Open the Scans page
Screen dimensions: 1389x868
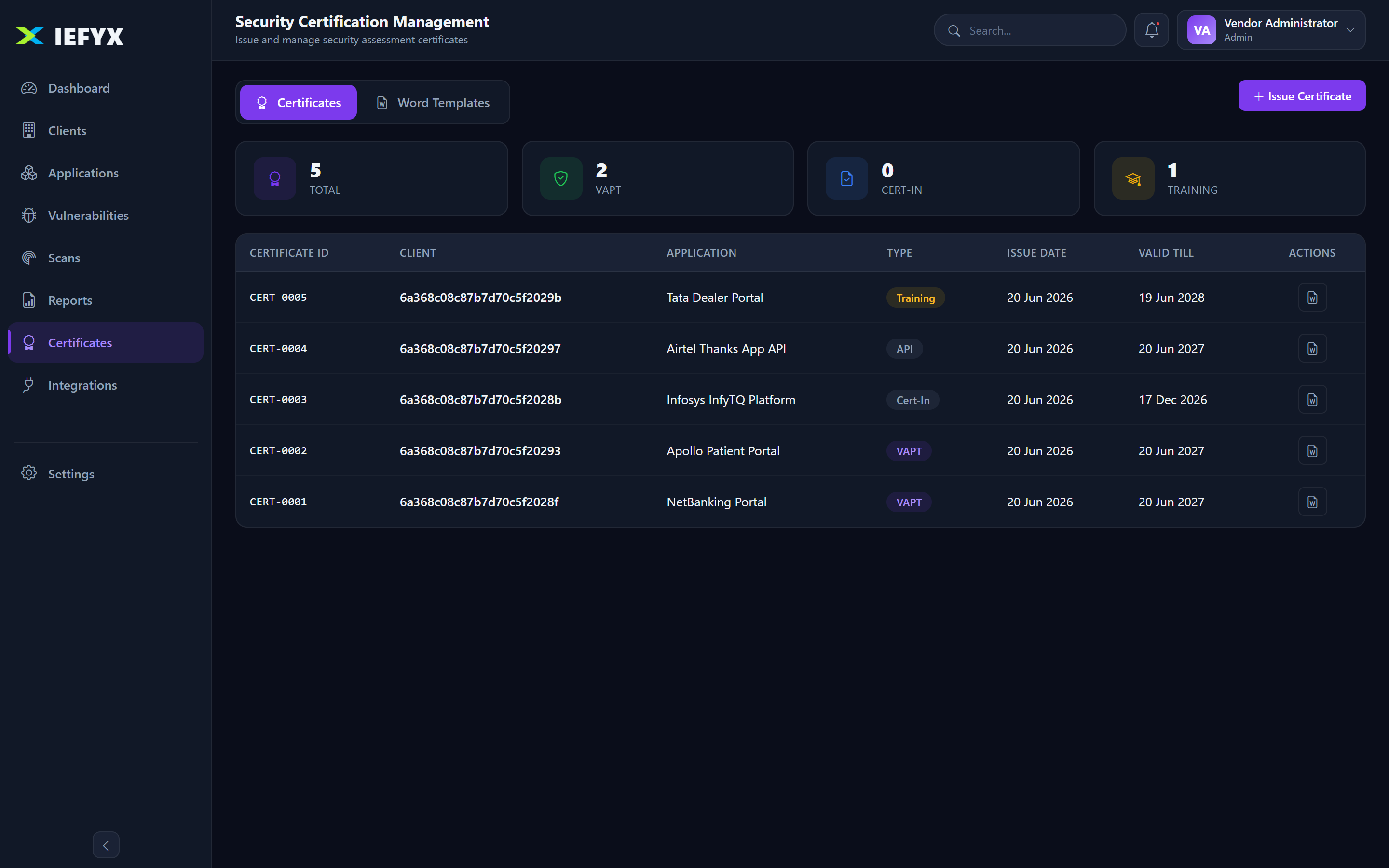point(106,258)
